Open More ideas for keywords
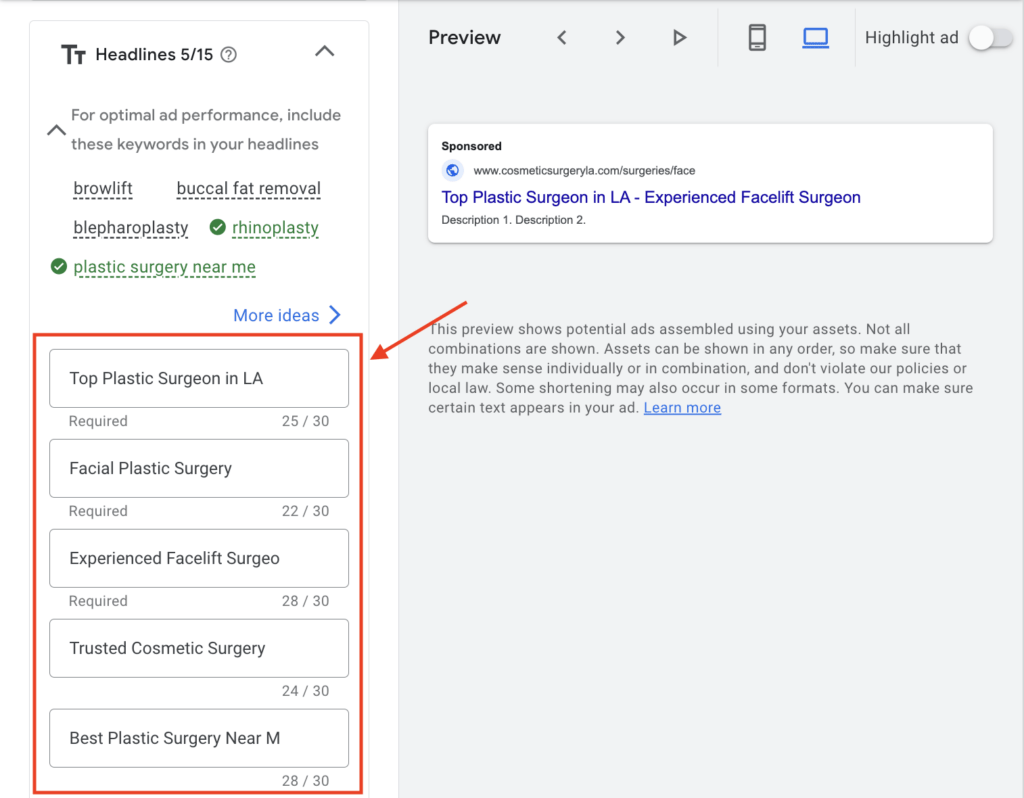The height and width of the screenshot is (798, 1024). [x=287, y=315]
